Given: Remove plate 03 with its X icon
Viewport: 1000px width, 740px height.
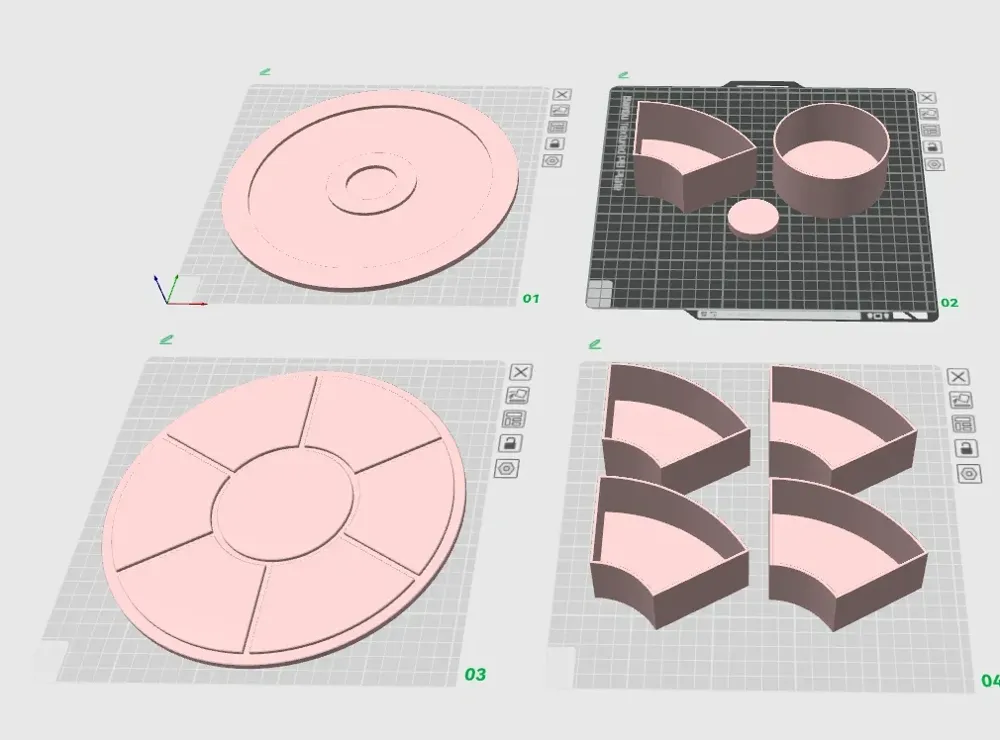Looking at the screenshot, I should tap(521, 373).
